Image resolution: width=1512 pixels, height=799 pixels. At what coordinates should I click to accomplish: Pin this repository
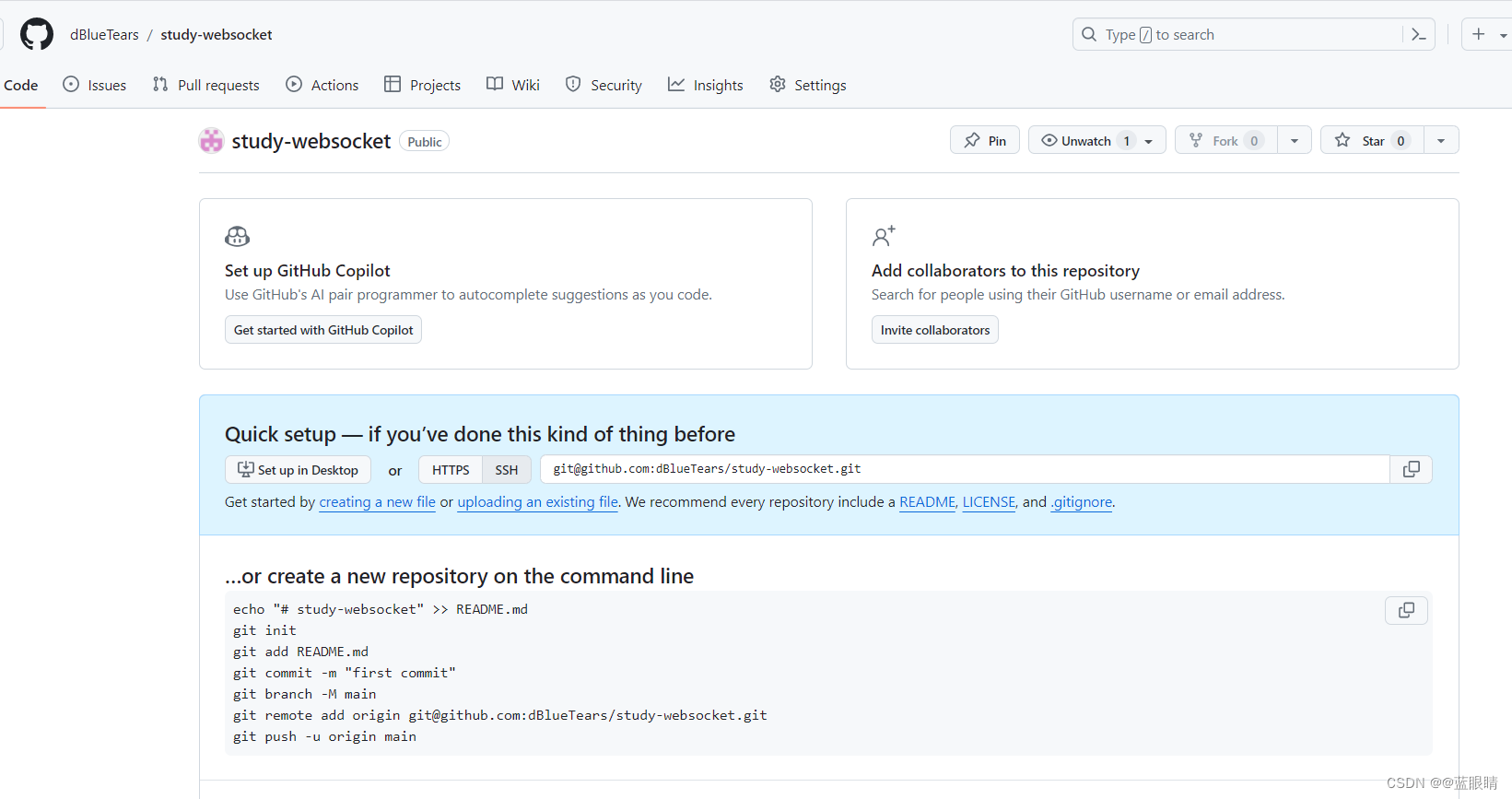pos(985,140)
